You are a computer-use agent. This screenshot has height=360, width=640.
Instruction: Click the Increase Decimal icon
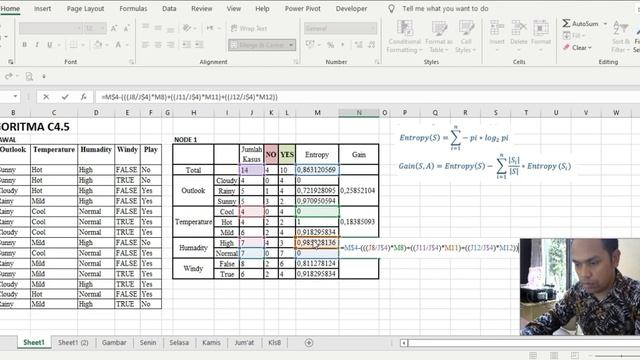click(x=358, y=45)
